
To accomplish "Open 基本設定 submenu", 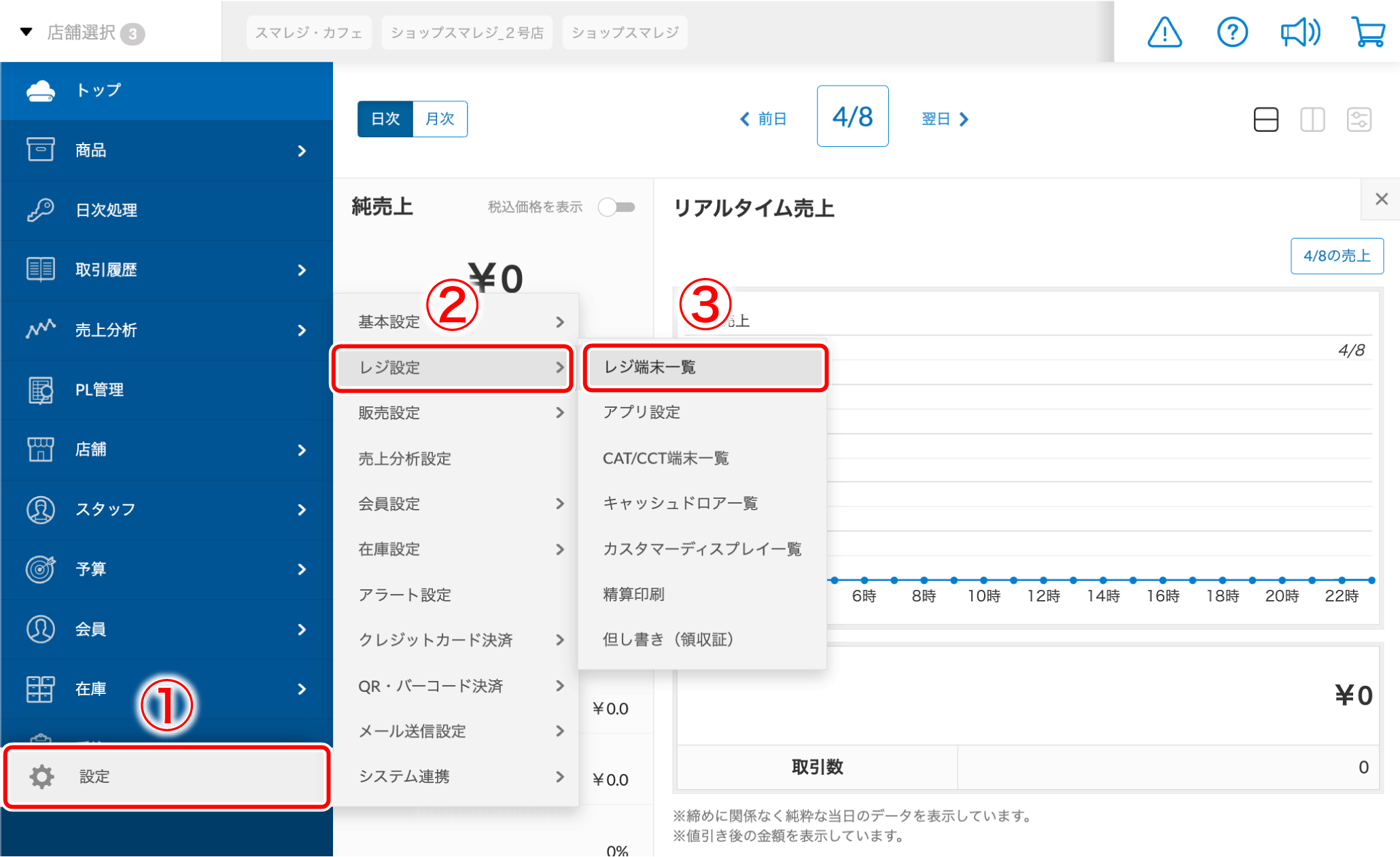I will 456,321.
